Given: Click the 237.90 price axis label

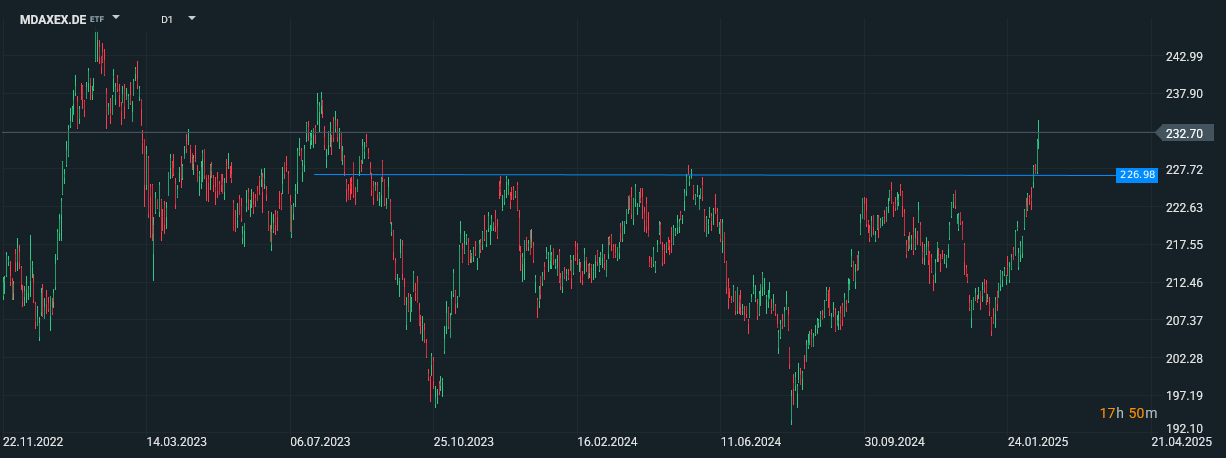Looking at the screenshot, I should 1184,94.
